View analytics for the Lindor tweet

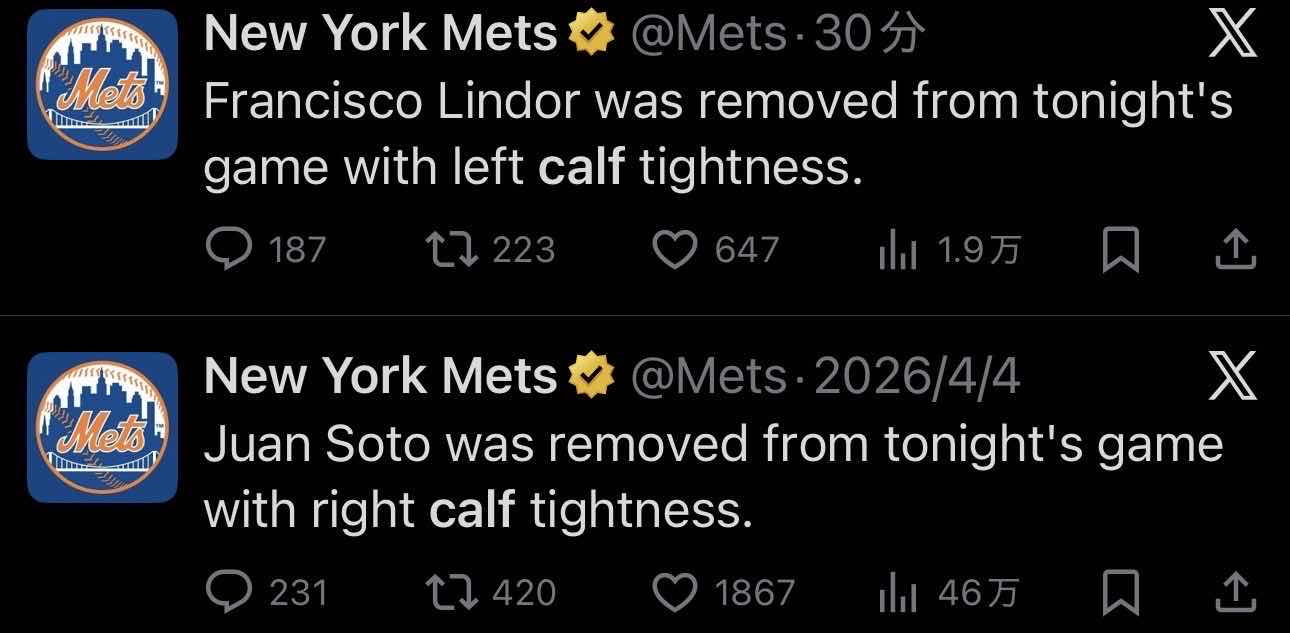[897, 251]
